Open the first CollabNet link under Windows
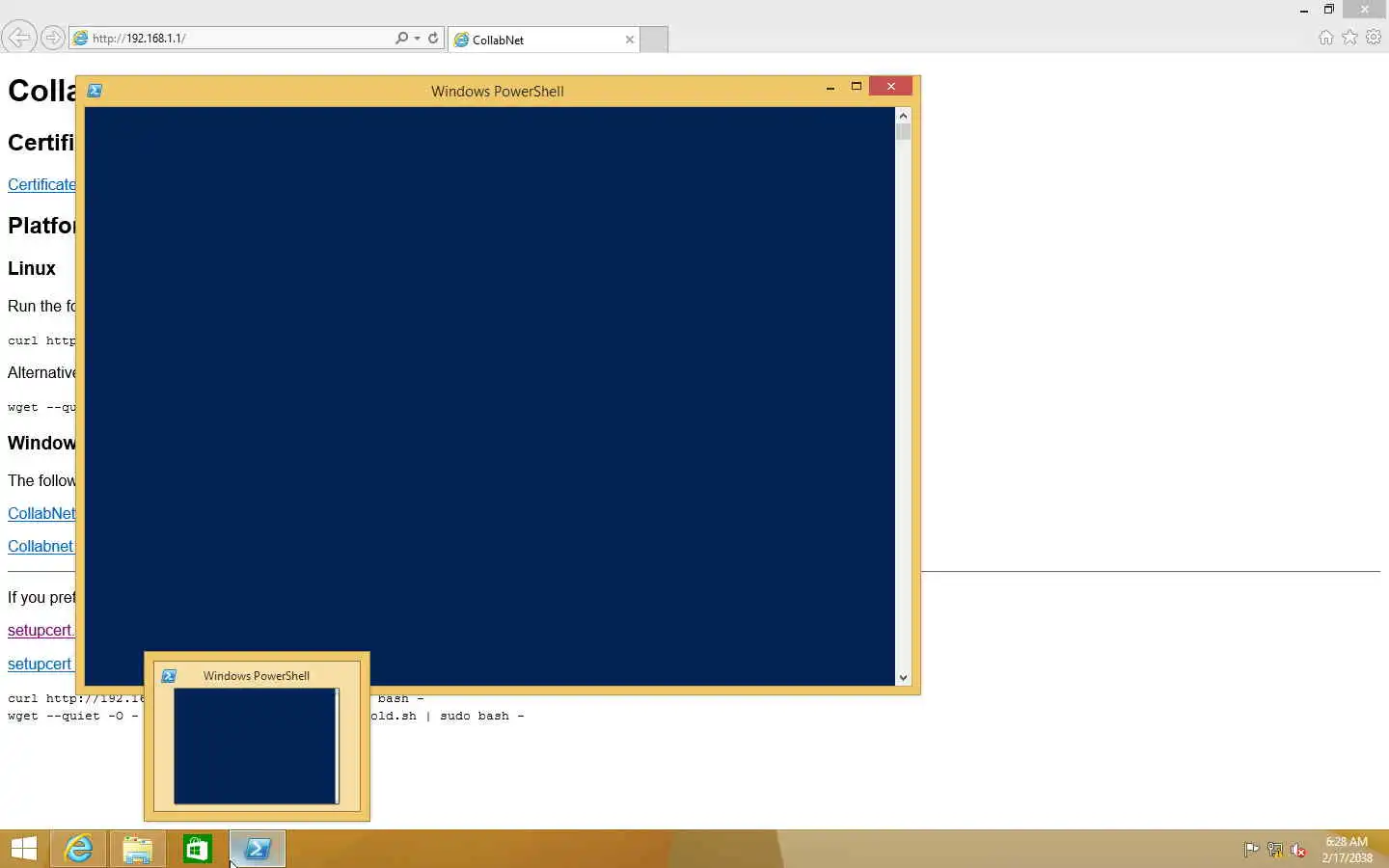This screenshot has height=868, width=1389. [x=41, y=513]
